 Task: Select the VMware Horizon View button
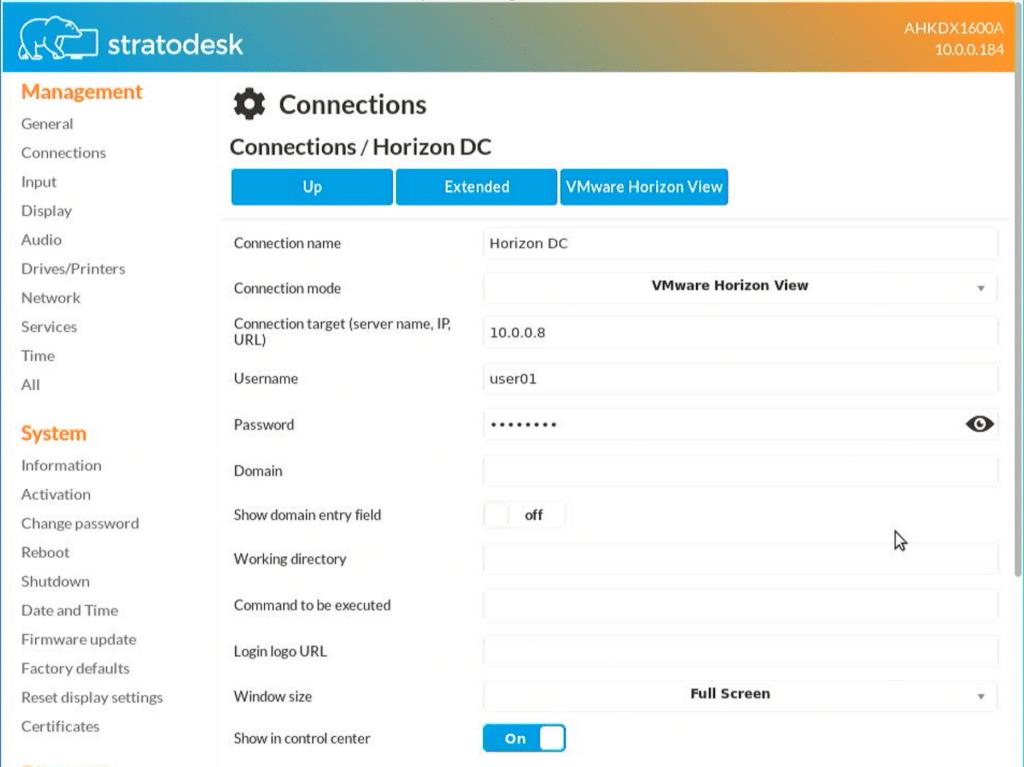(644, 187)
